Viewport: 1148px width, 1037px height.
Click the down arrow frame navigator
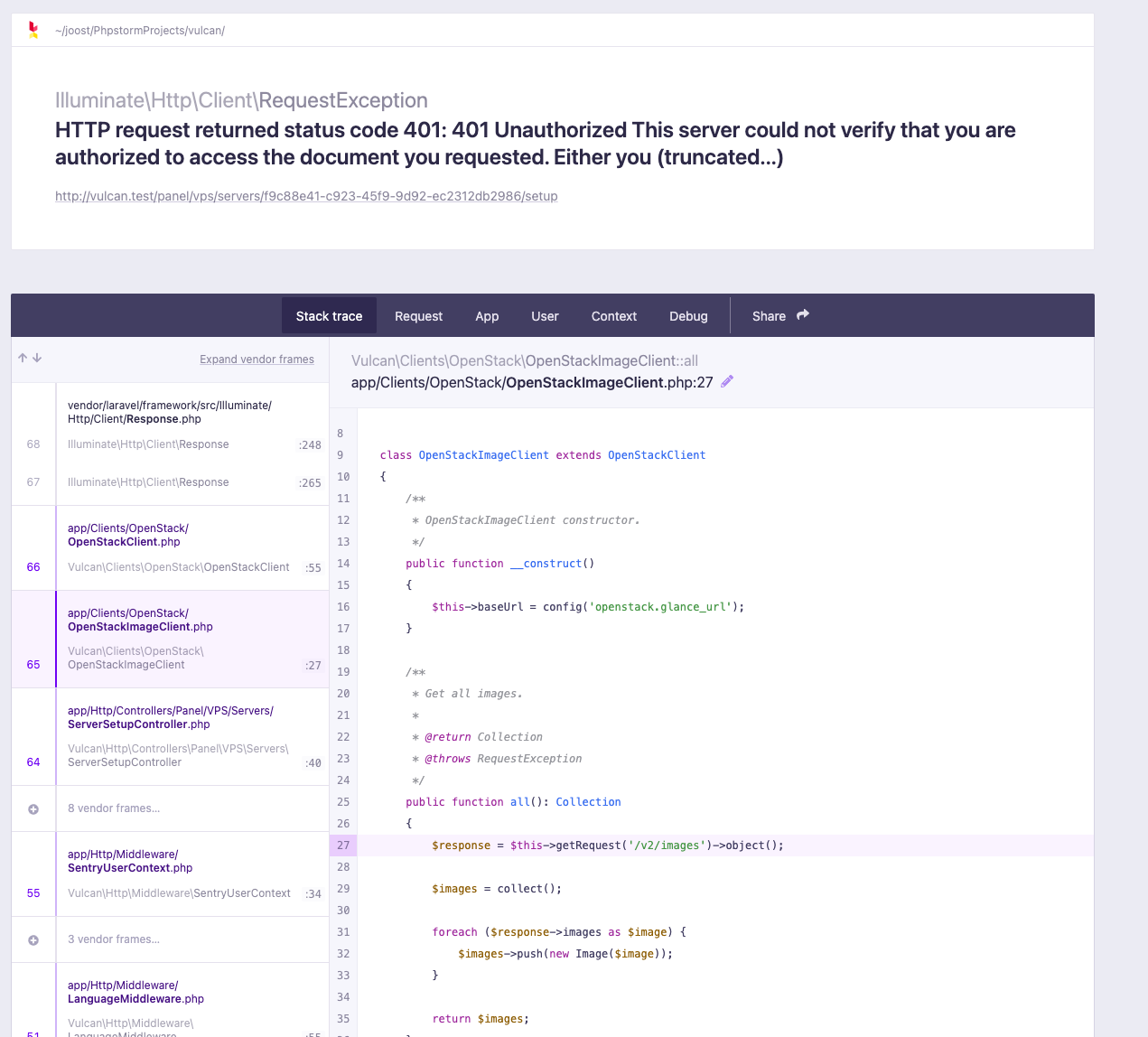click(37, 358)
